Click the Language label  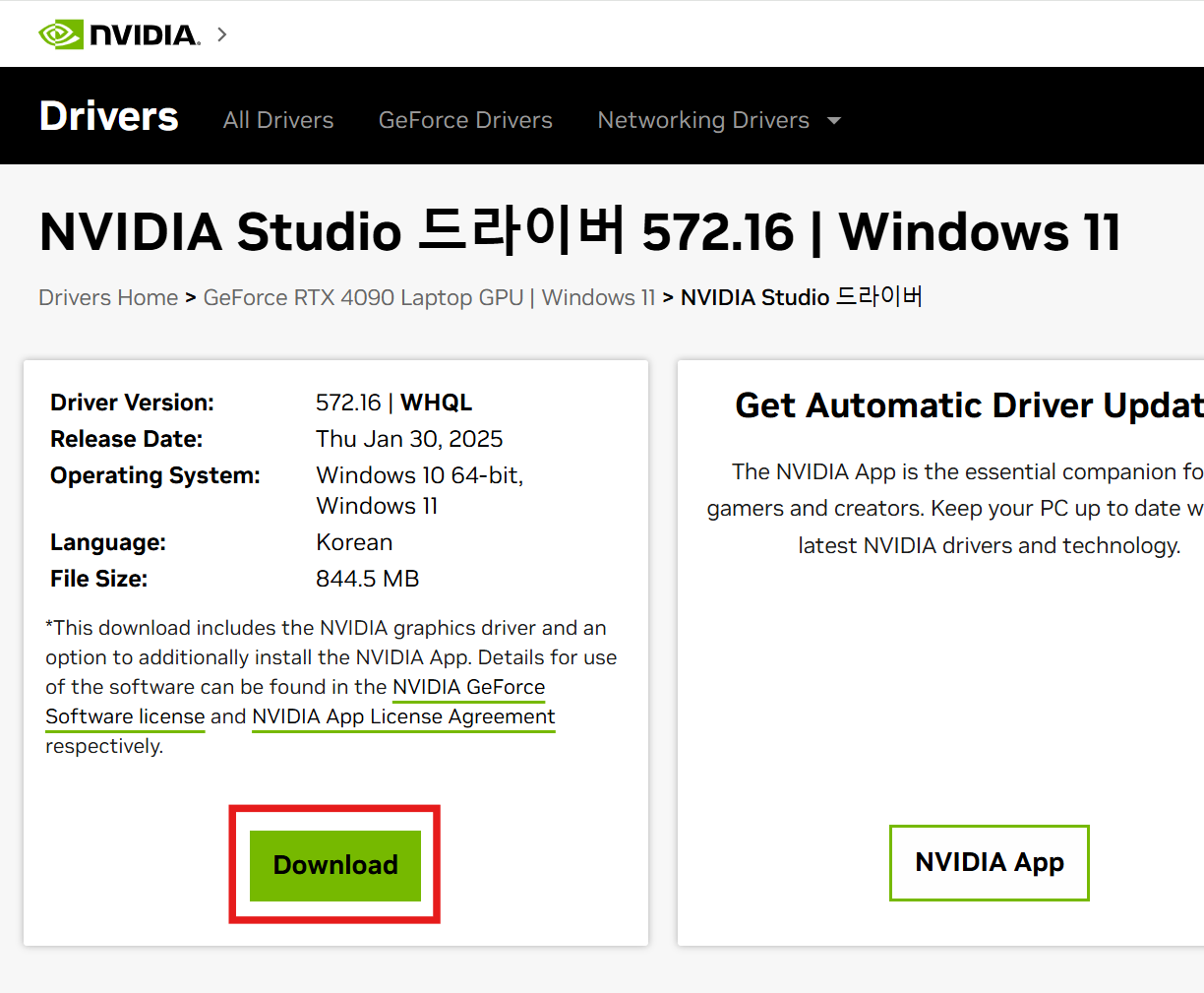tap(108, 542)
